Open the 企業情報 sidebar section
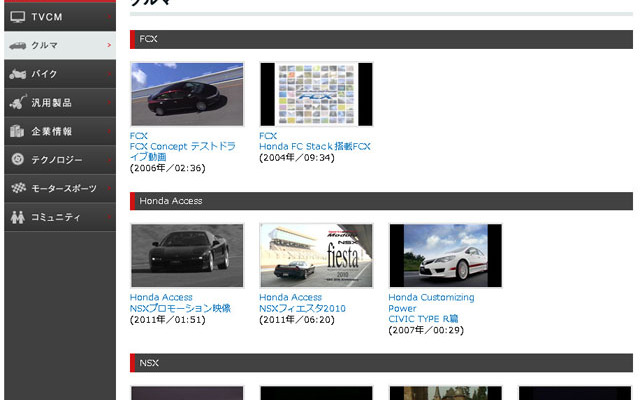The height and width of the screenshot is (400, 640). [x=60, y=131]
